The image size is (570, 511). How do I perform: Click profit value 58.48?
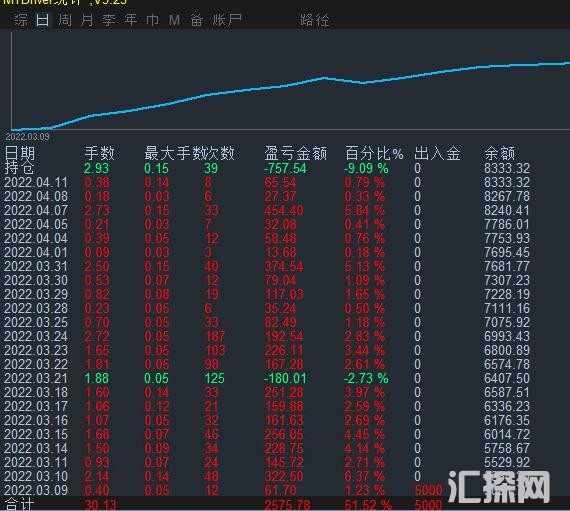pos(280,238)
